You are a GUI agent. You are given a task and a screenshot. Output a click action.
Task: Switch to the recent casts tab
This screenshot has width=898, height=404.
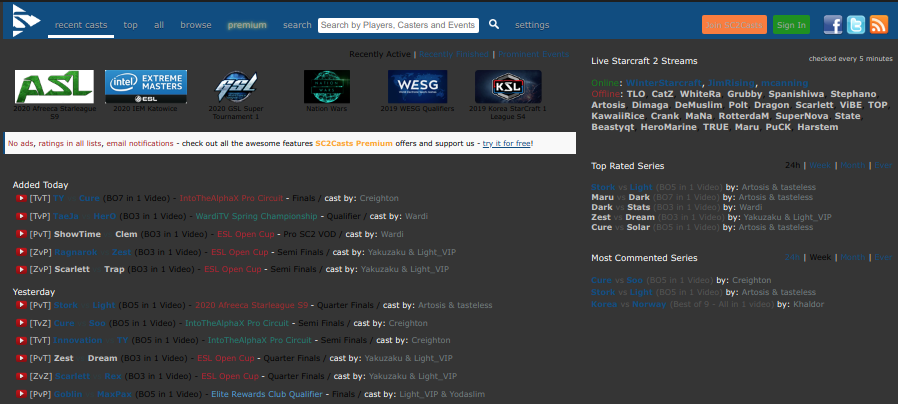pos(81,25)
